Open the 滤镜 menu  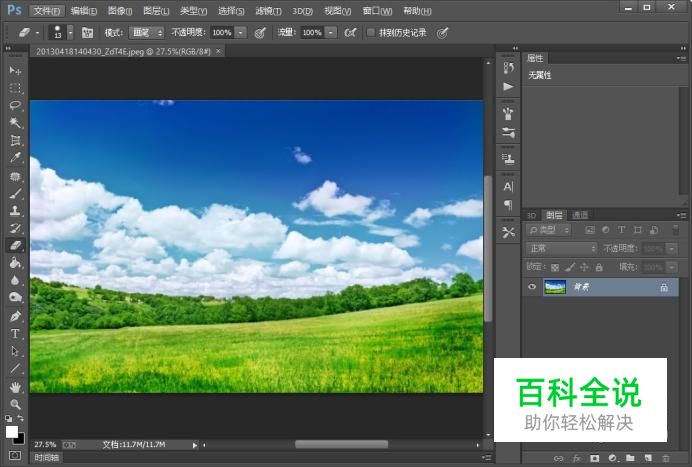click(x=268, y=10)
